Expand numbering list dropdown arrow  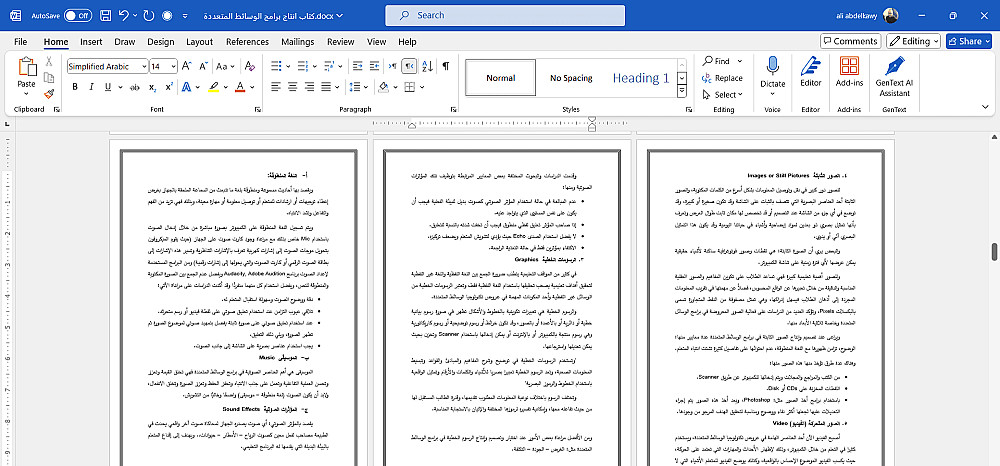pyautogui.click(x=315, y=66)
